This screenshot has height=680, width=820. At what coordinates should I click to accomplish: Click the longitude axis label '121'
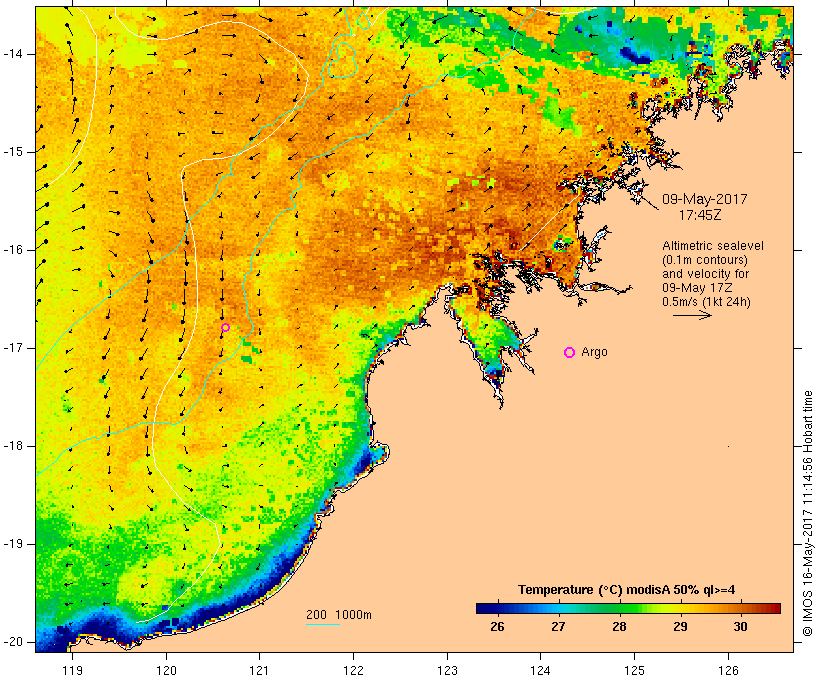pos(259,670)
